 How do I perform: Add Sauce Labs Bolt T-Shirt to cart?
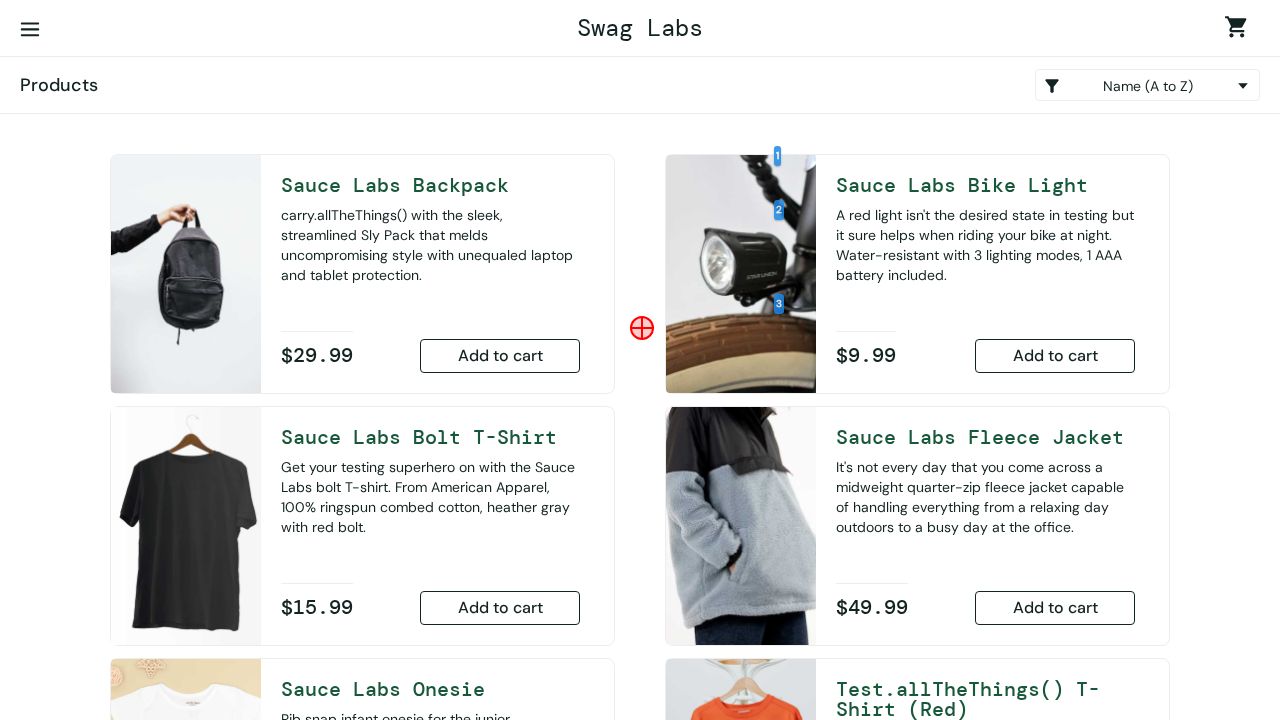click(x=500, y=608)
